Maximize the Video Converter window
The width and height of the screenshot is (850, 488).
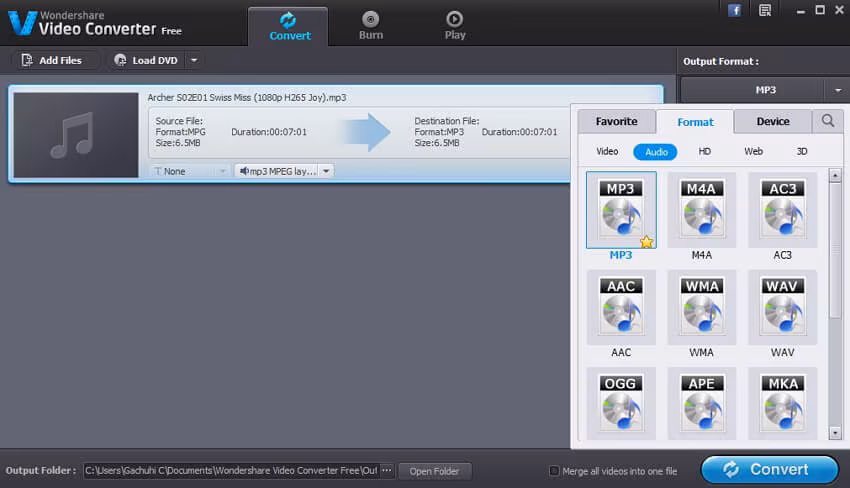pyautogui.click(x=820, y=10)
